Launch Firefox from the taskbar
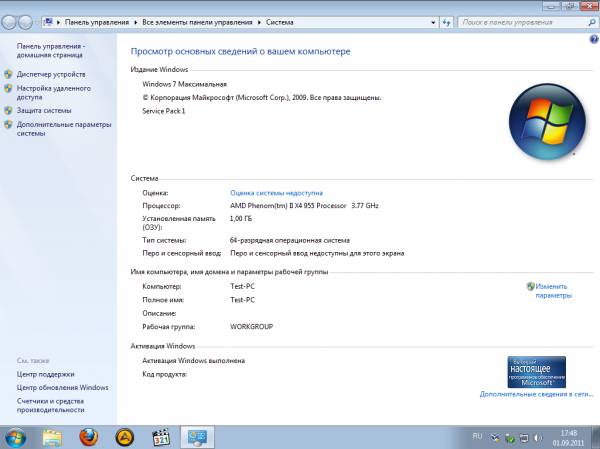This screenshot has width=600, height=449. (88, 437)
